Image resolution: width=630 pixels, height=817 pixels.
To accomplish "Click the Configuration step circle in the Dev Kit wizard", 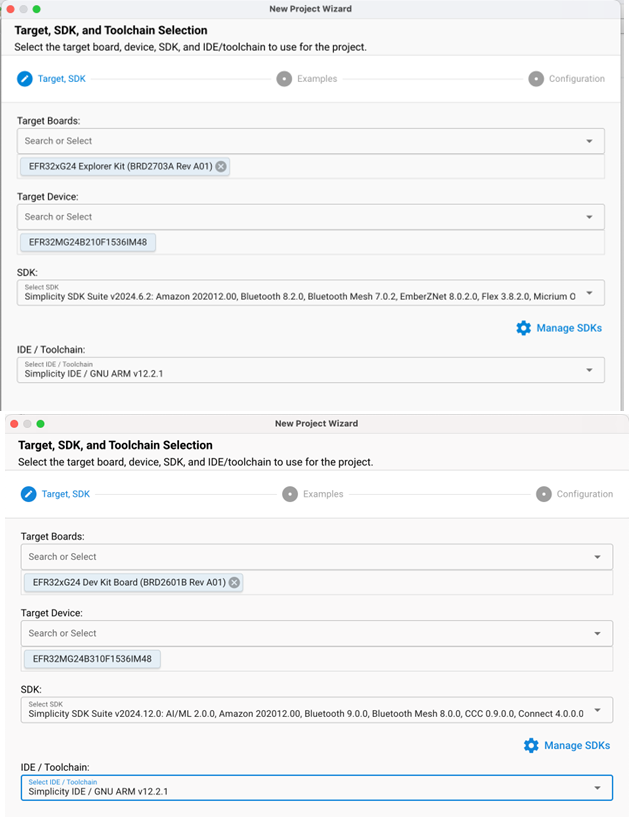I will click(544, 494).
